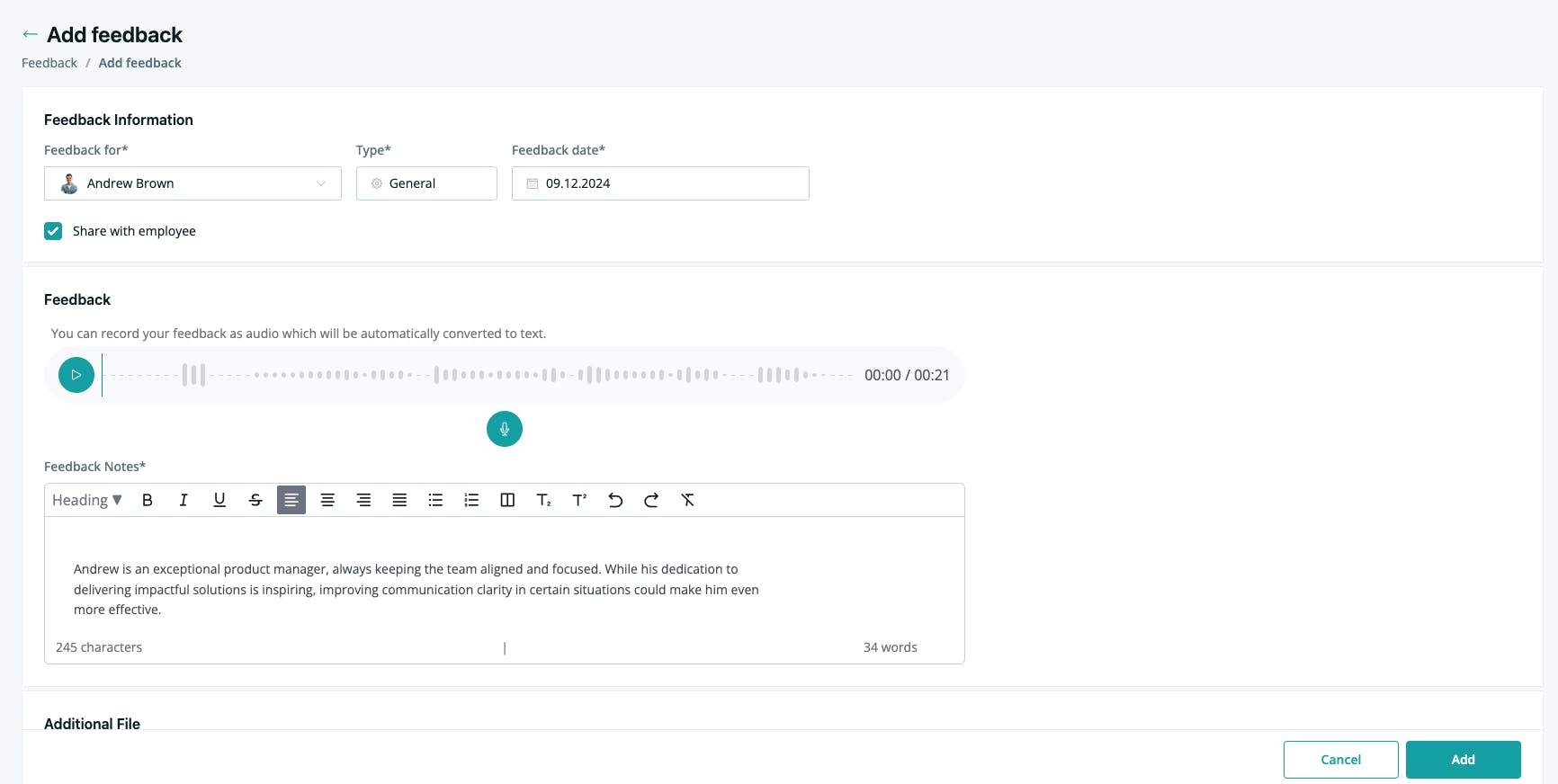Screen dimensions: 1558x784
Task: Apply italic formatting
Action: 184,500
